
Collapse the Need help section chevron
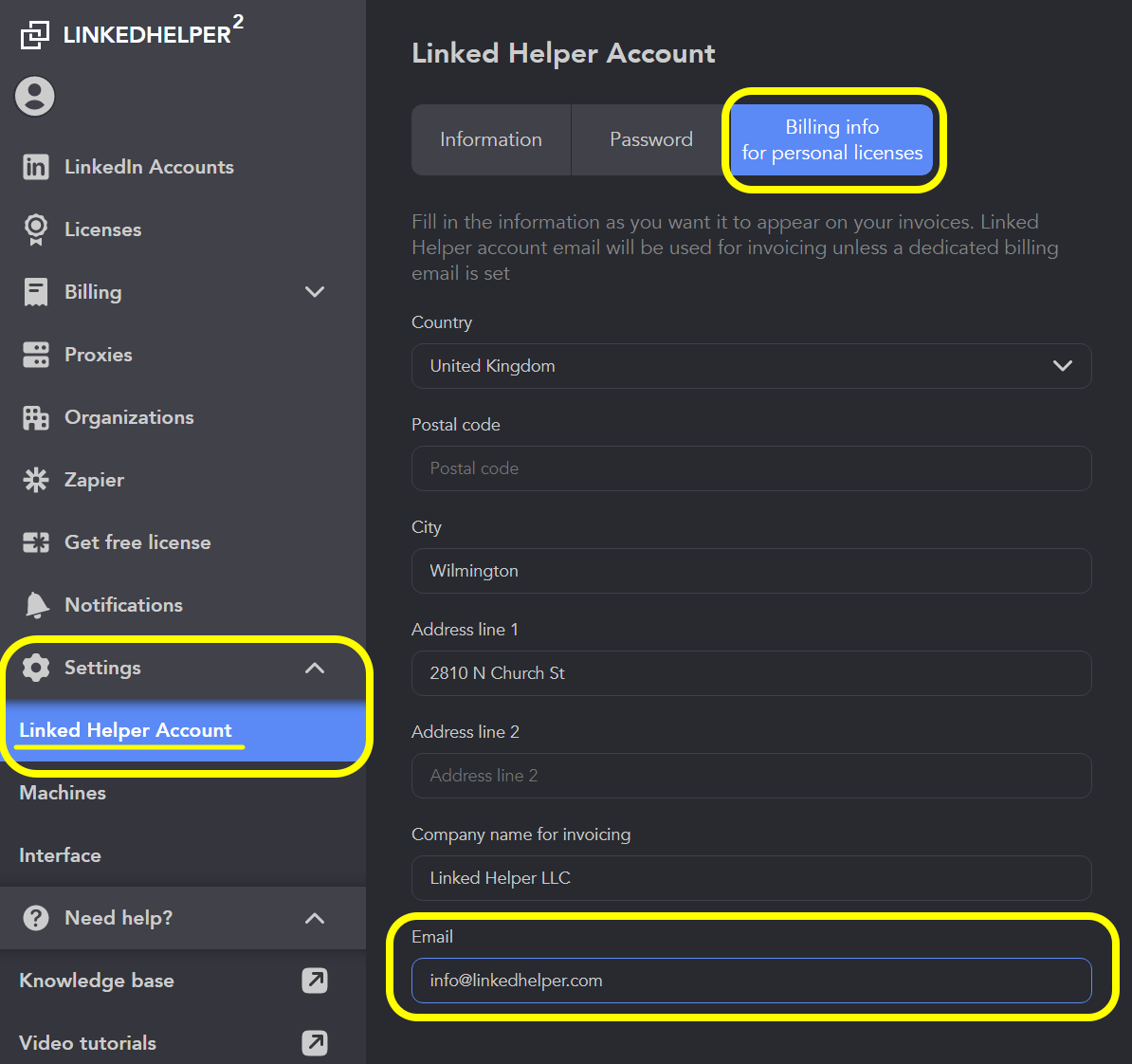[x=315, y=918]
